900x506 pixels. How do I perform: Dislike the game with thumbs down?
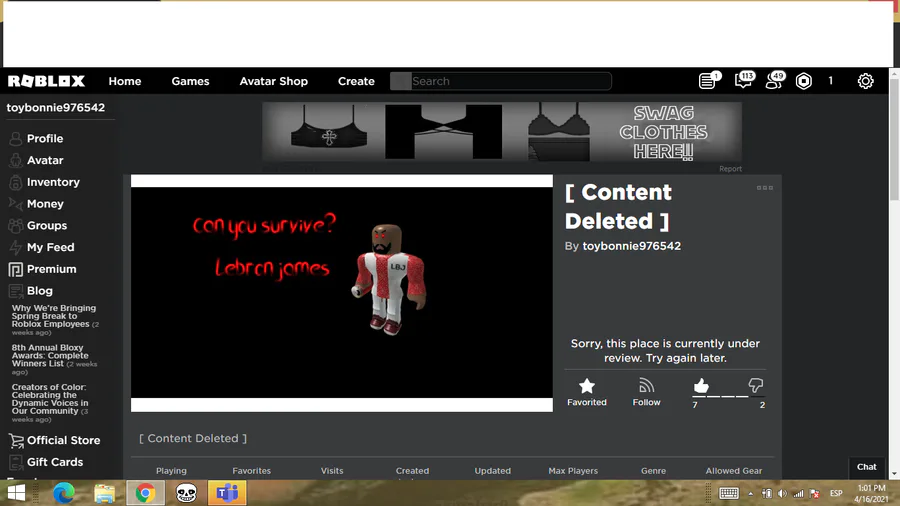[x=755, y=386]
